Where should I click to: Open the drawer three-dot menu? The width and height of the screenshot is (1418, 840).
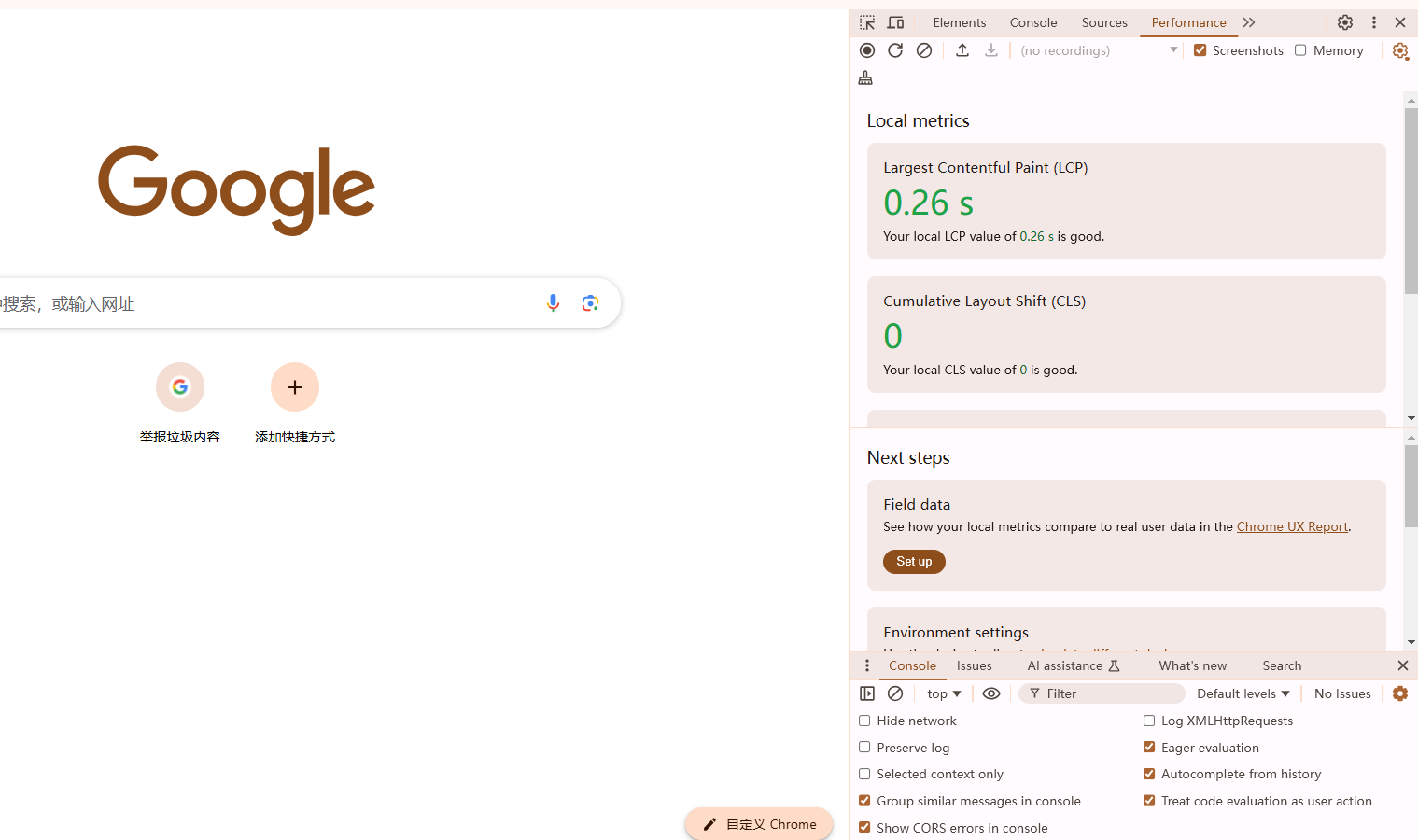click(867, 665)
